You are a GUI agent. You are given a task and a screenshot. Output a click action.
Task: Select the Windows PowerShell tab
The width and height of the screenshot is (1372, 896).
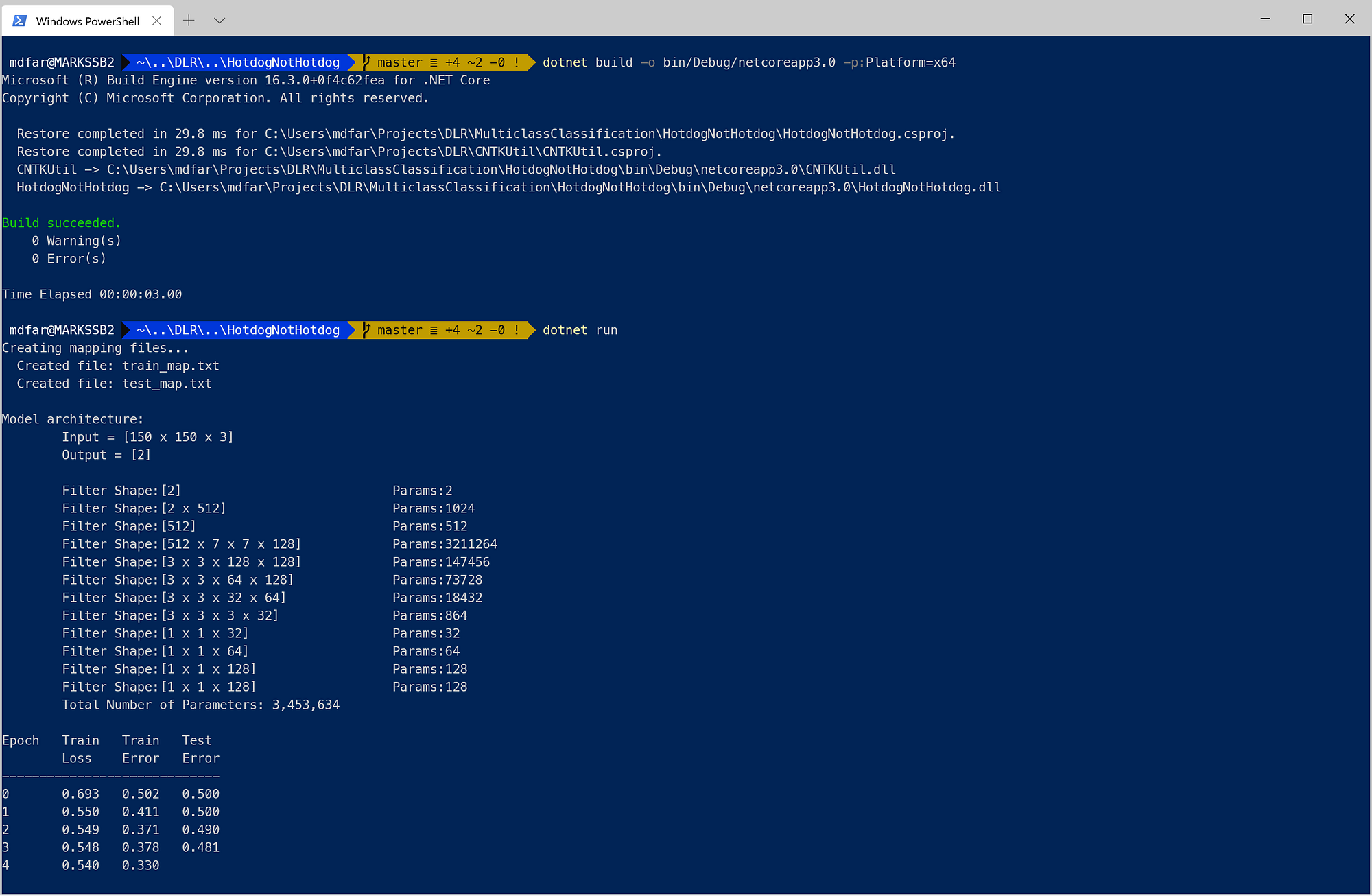tap(87, 21)
